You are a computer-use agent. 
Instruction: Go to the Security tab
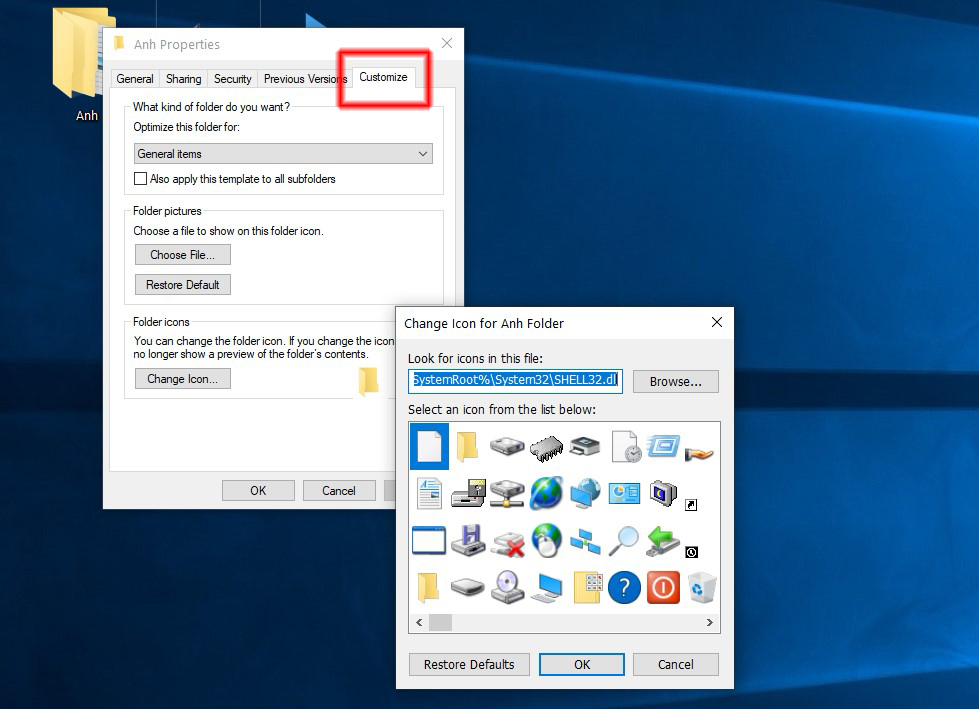click(x=232, y=79)
